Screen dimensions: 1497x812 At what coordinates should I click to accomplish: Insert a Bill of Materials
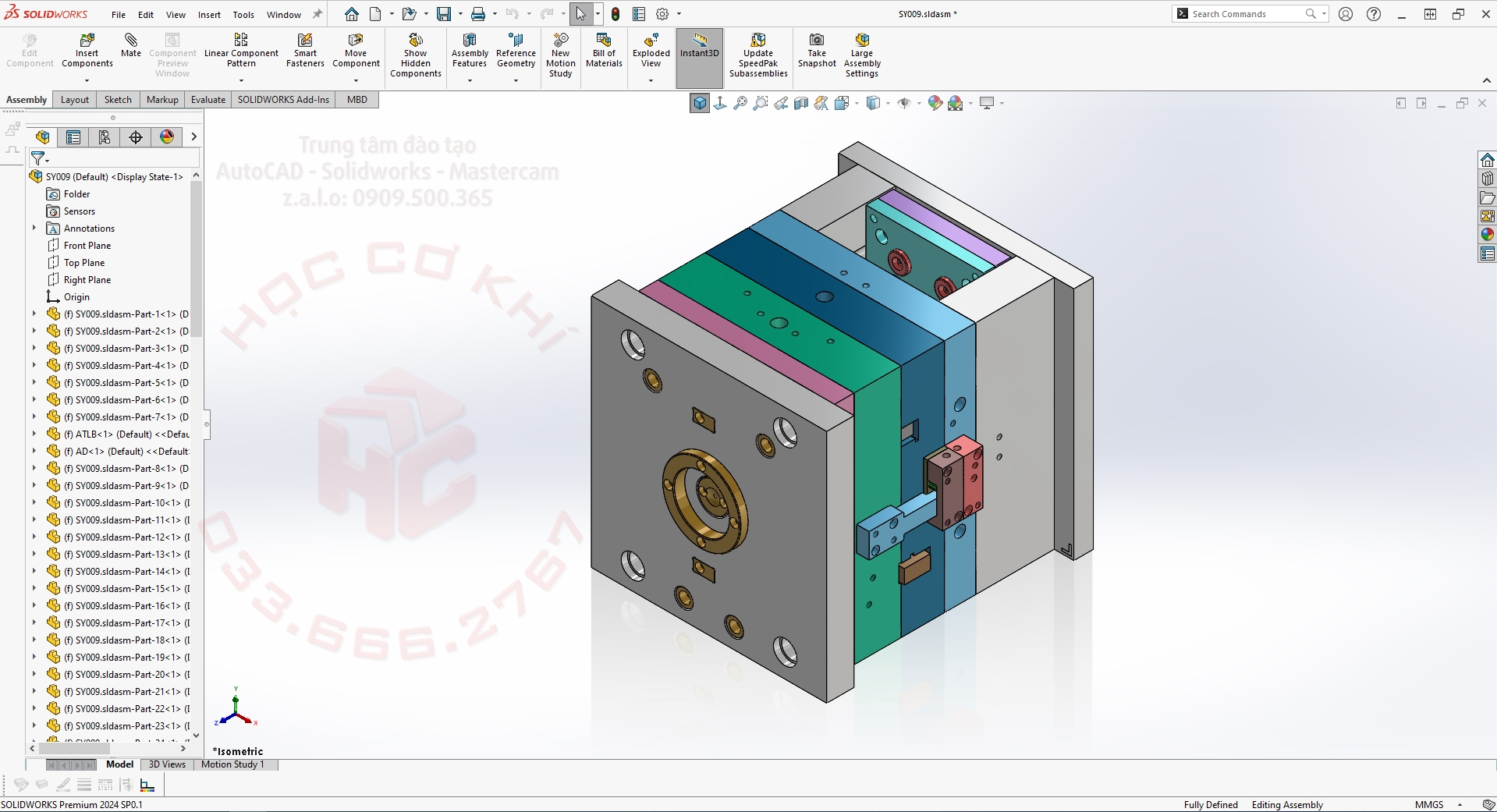[604, 51]
